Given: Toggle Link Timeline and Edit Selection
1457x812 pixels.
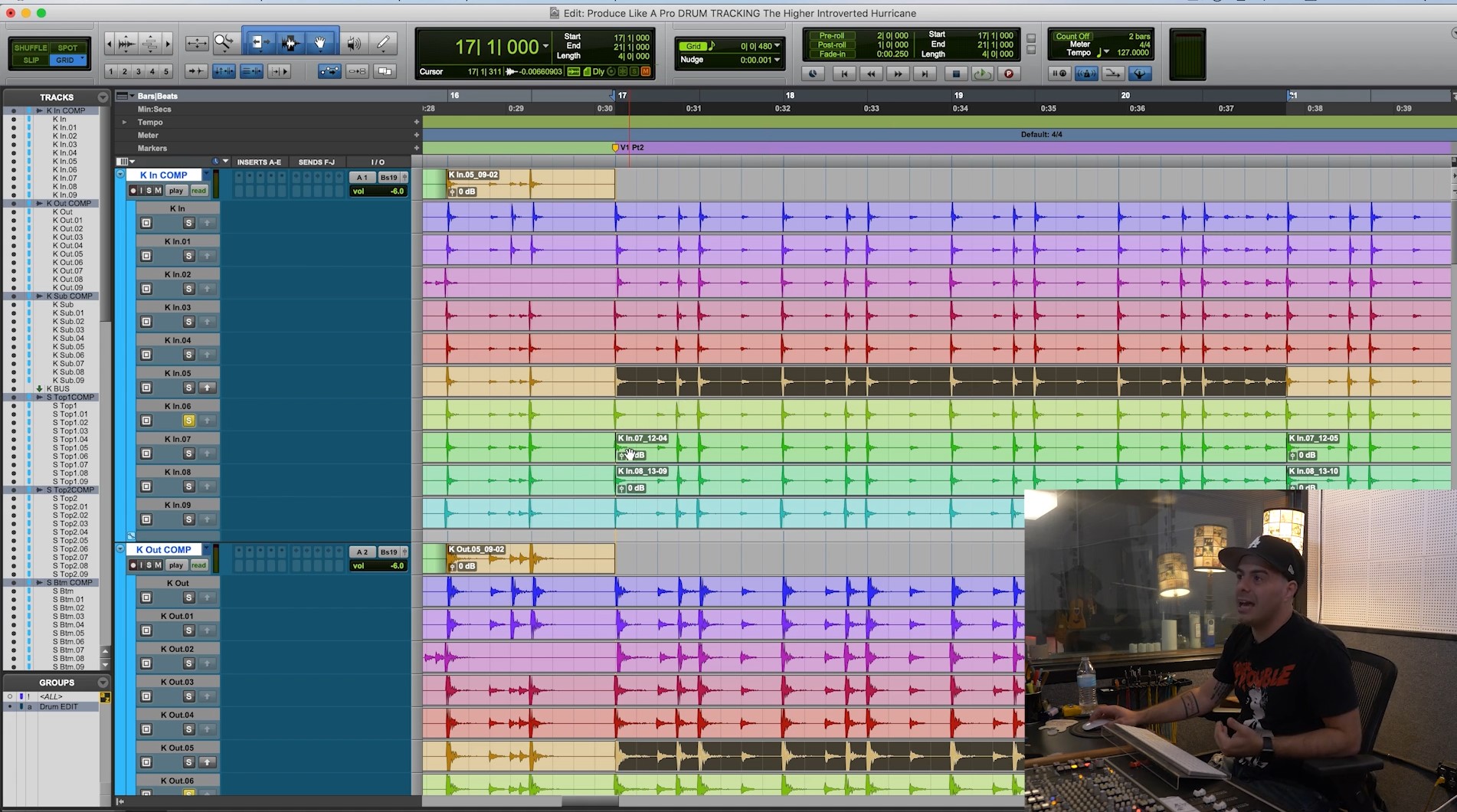Looking at the screenshot, I should point(224,71).
